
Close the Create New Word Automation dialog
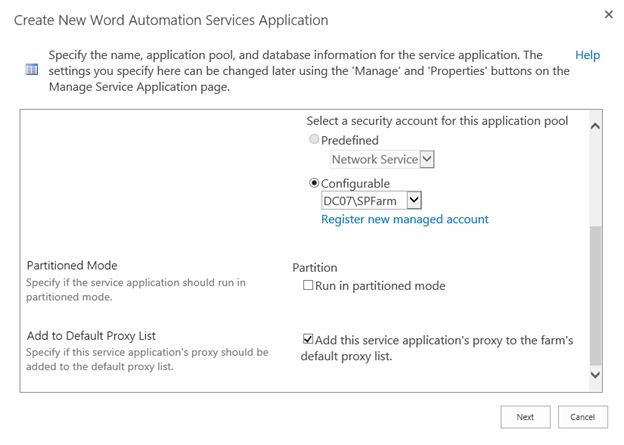[x=609, y=15]
